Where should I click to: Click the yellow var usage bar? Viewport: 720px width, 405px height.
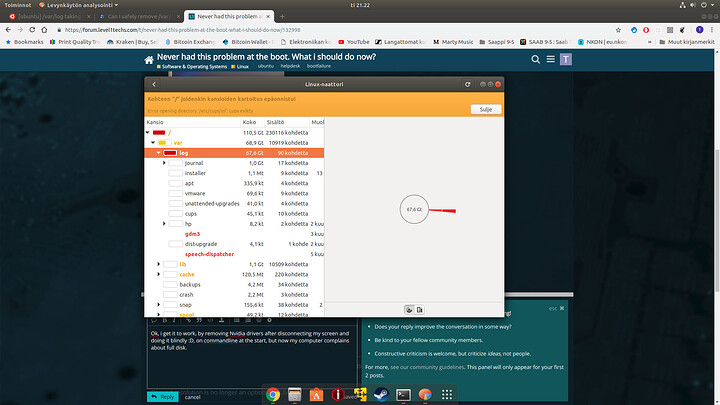point(164,143)
